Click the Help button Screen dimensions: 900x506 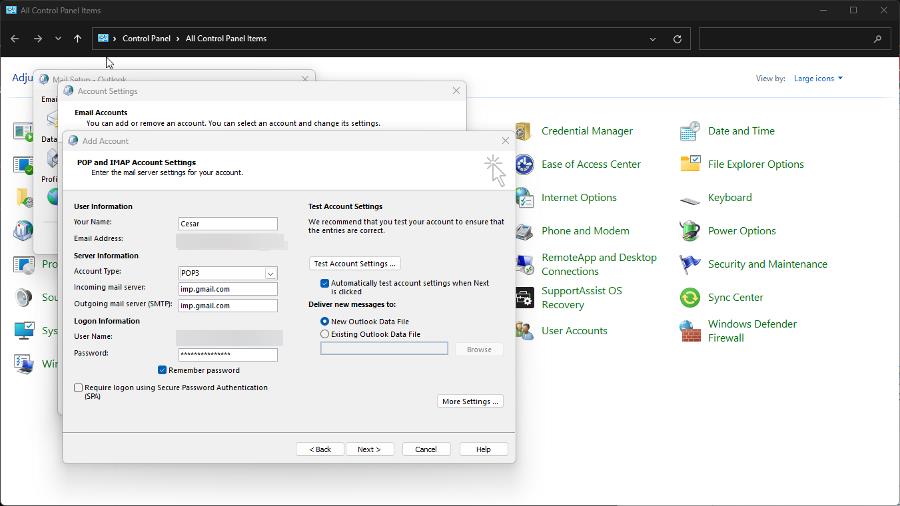pos(483,449)
